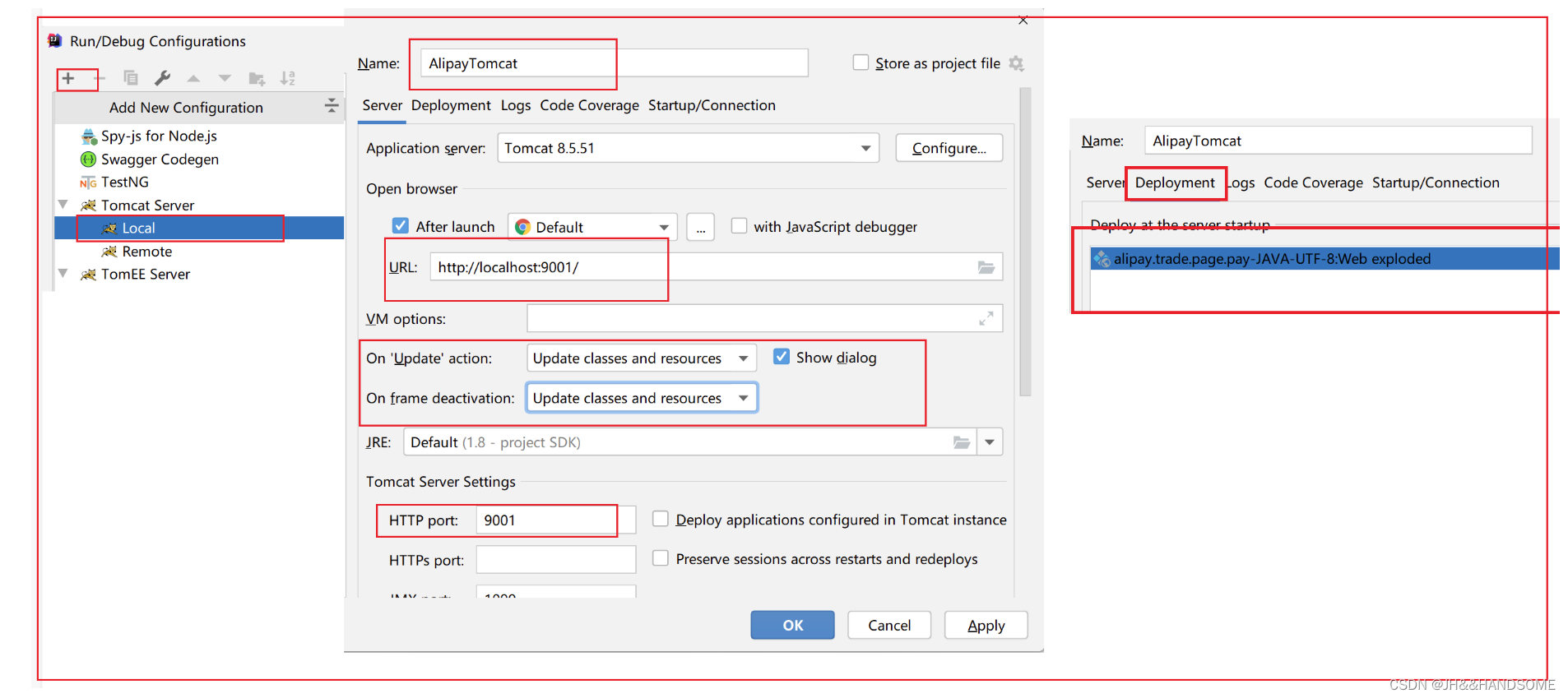This screenshot has width=1568, height=698.
Task: Click the Name field in right panel
Action: tap(1338, 141)
